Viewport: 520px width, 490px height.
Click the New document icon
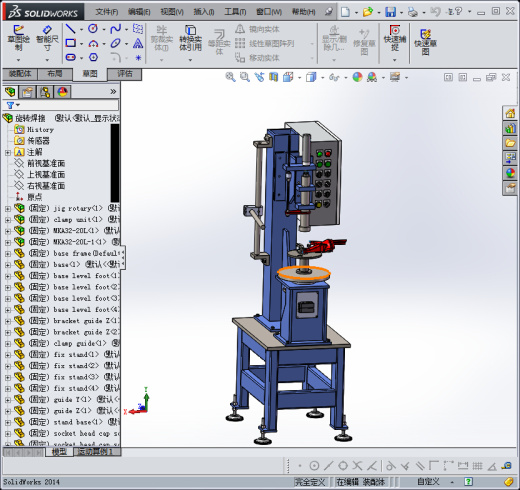[x=345, y=12]
